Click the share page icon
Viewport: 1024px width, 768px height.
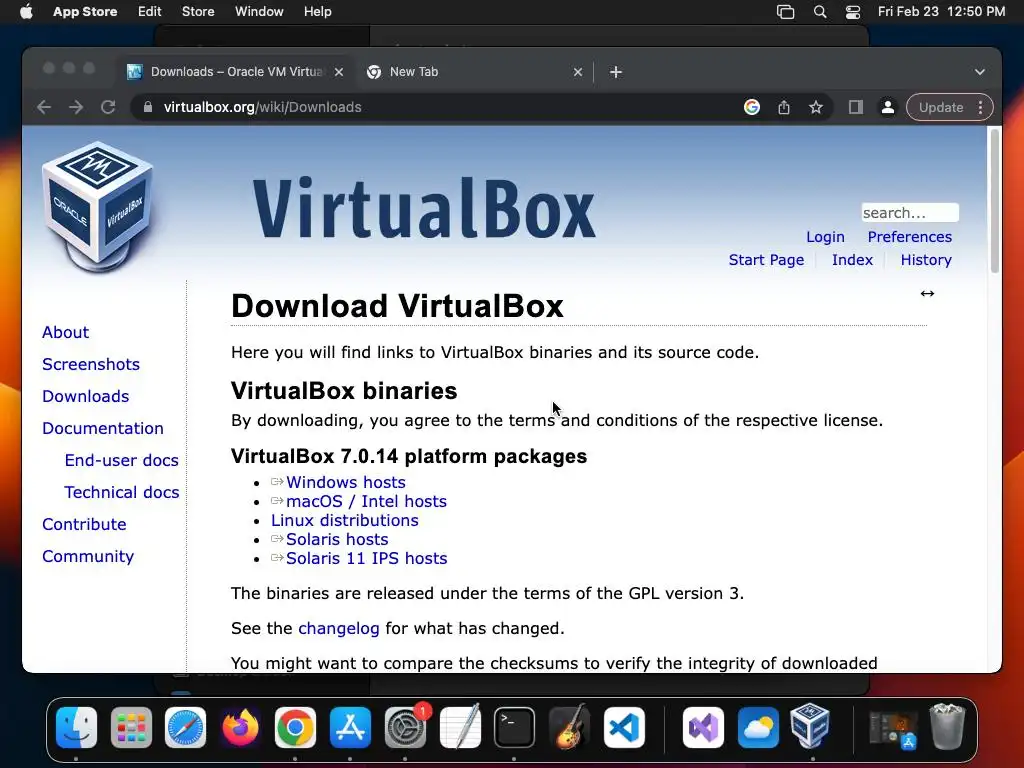click(784, 107)
